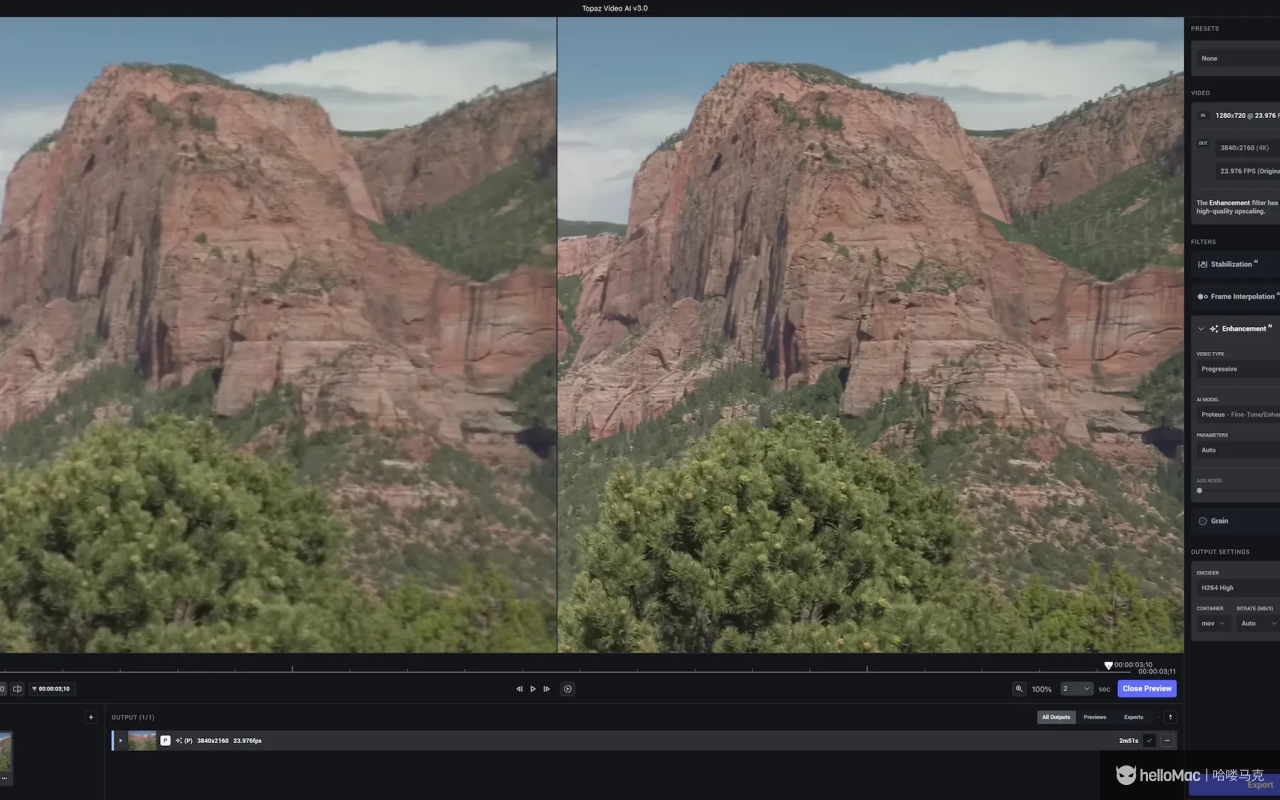Collapse the Enhancement filter section
The image size is (1280, 800).
click(1201, 329)
